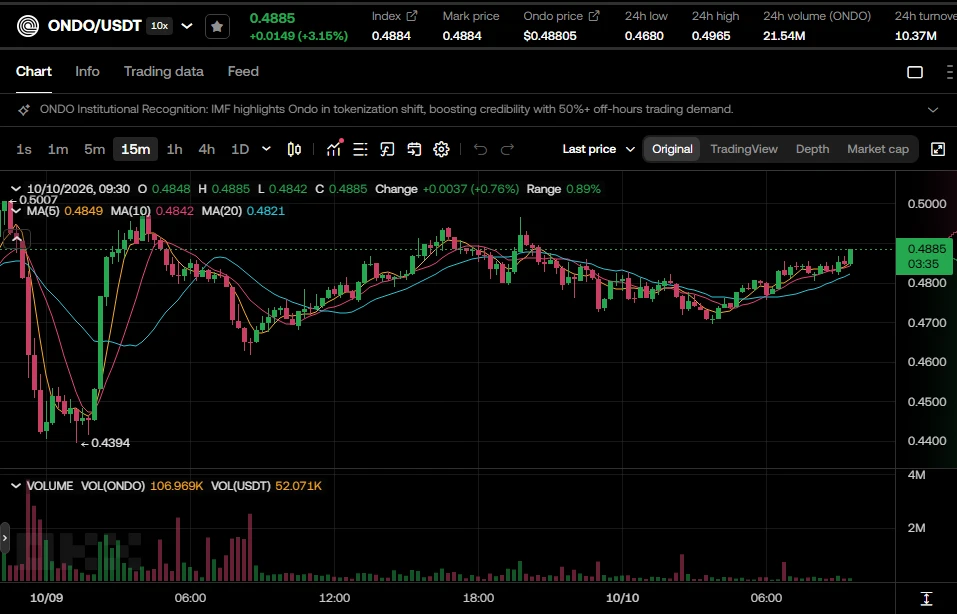Open the candlestick chart type selector
Image resolution: width=957 pixels, height=614 pixels.
pos(294,150)
